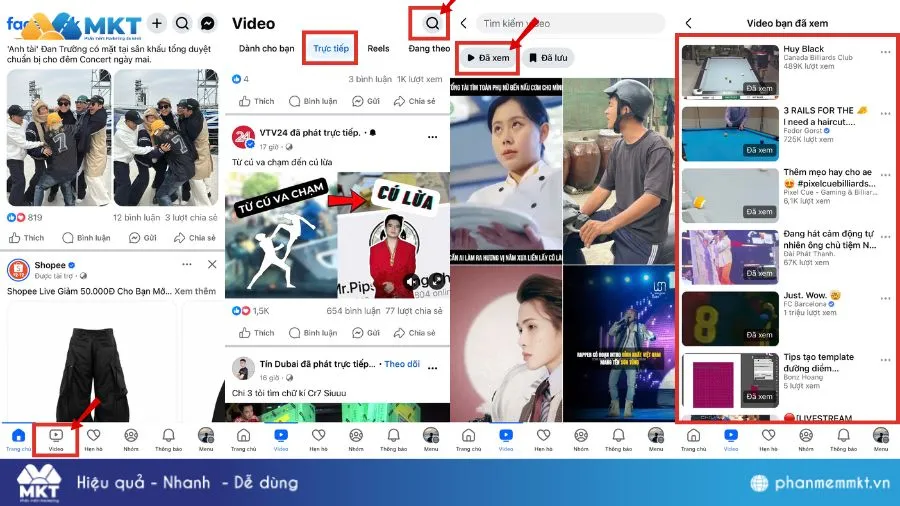Click VTV24 page avatar
900x506 pixels.
click(243, 137)
